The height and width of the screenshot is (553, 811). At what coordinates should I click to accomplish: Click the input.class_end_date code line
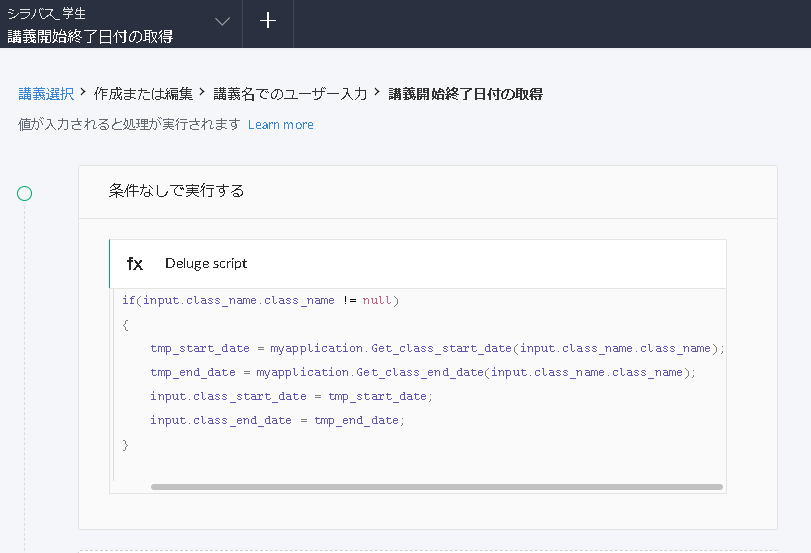coord(277,421)
